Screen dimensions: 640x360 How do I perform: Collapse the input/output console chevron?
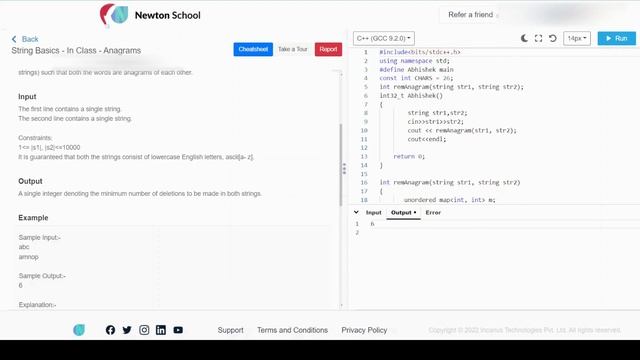[356, 212]
